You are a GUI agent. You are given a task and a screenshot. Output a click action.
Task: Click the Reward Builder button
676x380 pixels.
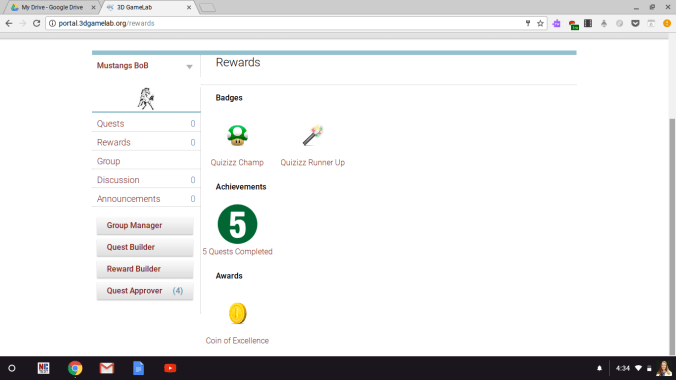point(145,269)
